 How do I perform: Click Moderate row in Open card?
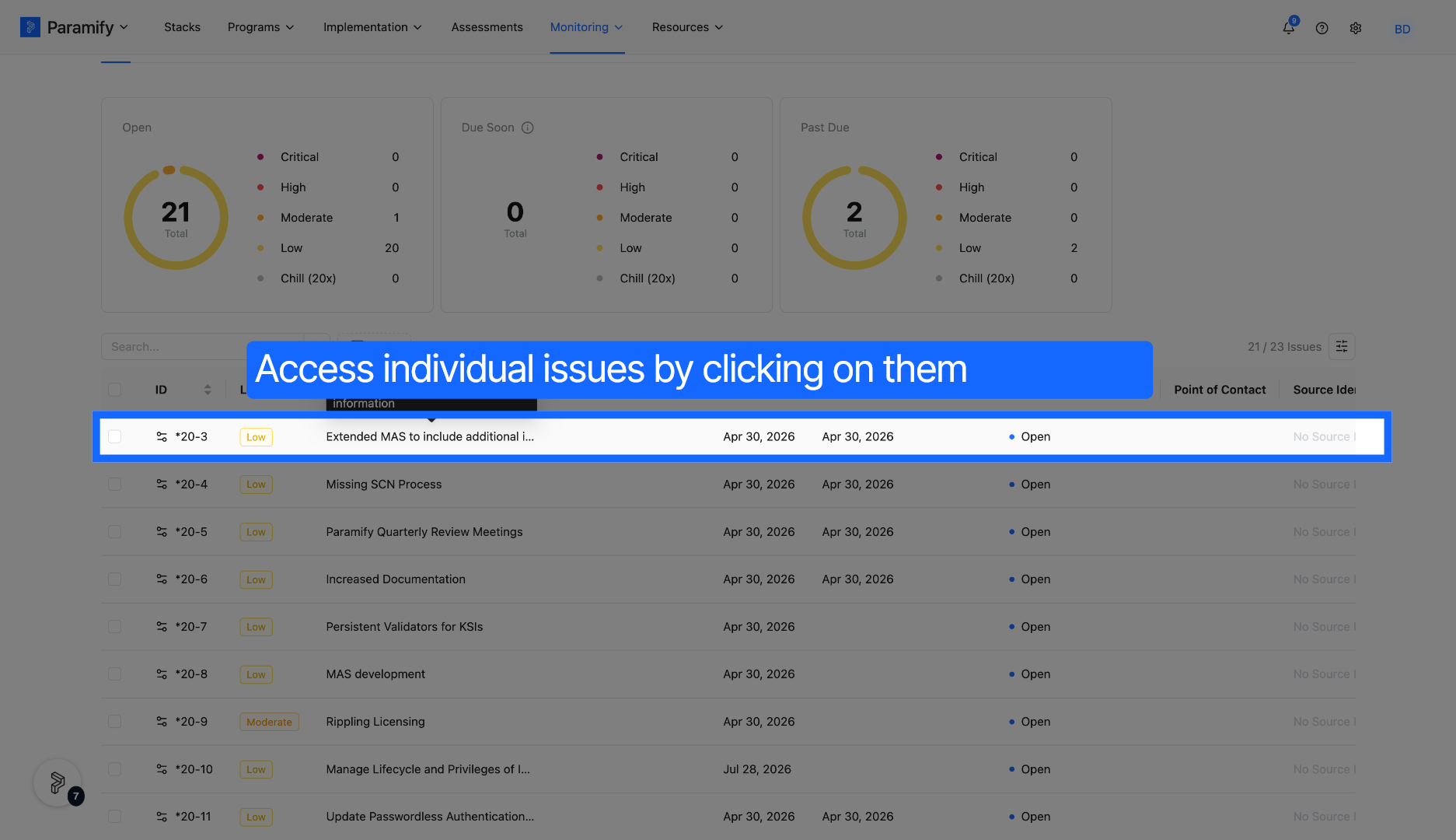[x=328, y=218]
